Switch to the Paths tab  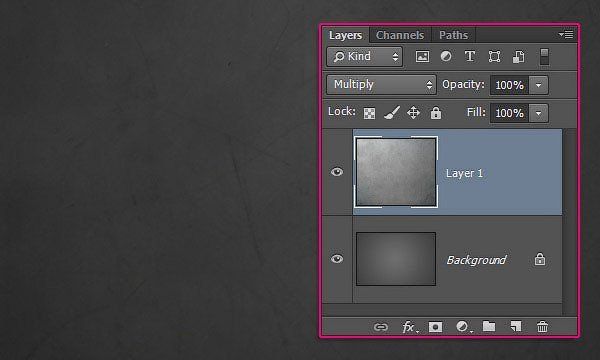(454, 35)
